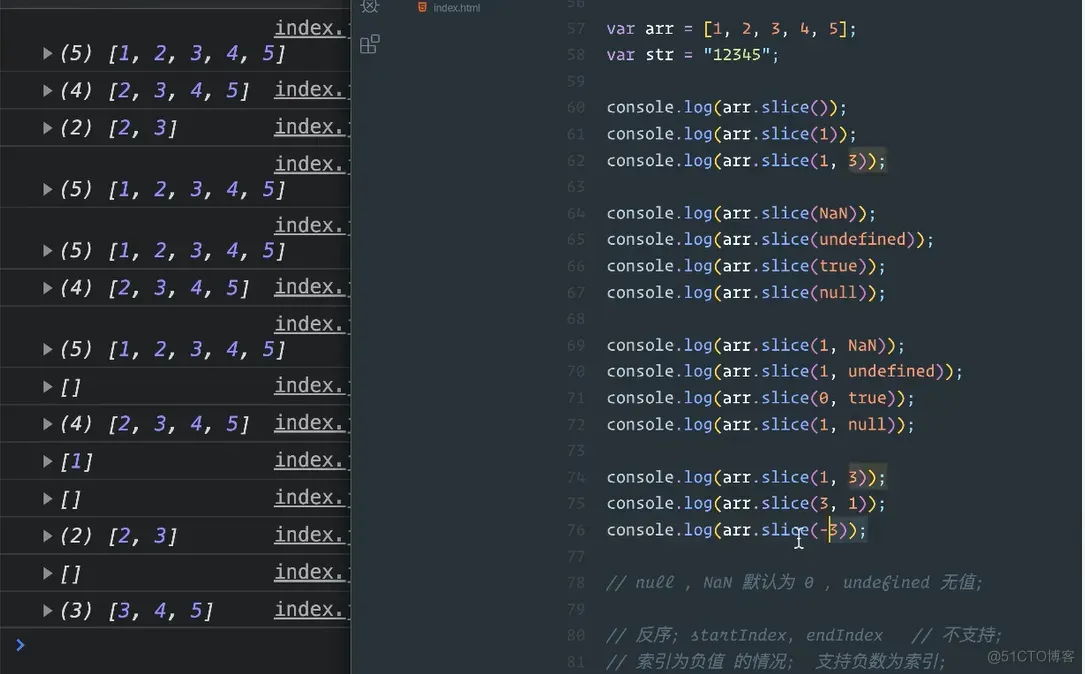The image size is (1085, 674).
Task: Expand the topmost (4) [2, 3, 4, 5] entry
Action: click(x=47, y=91)
